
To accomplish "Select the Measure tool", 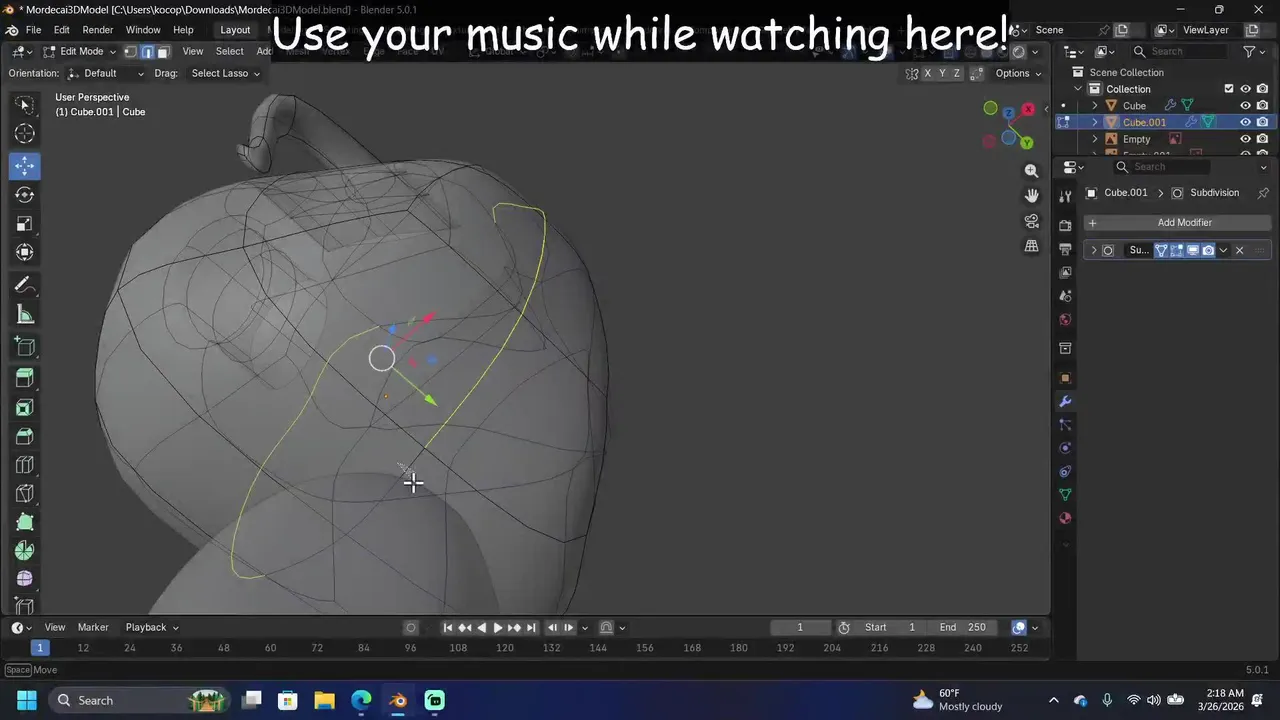I will (x=25, y=315).
